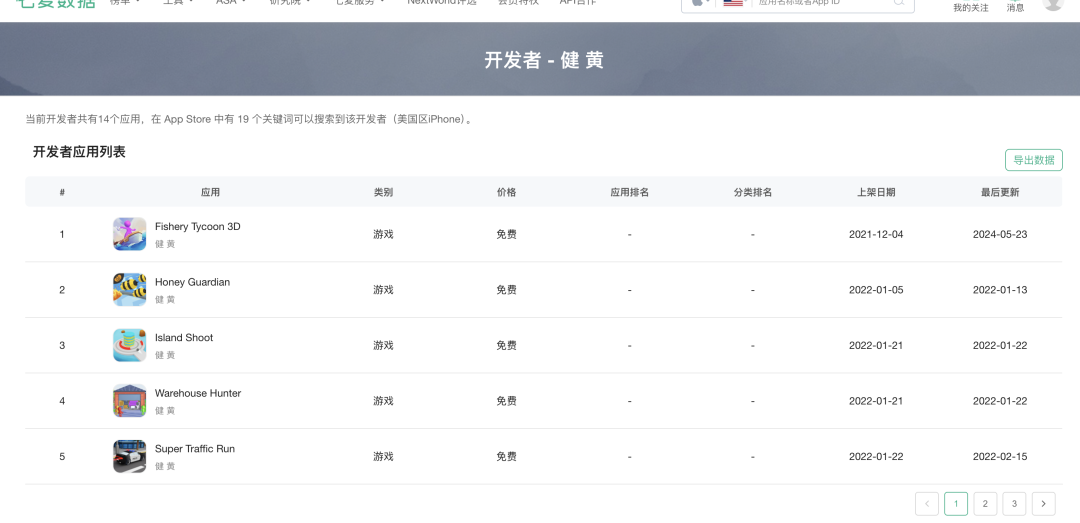The width and height of the screenshot is (1080, 523).
Task: Open the US flag country selector
Action: (x=734, y=3)
